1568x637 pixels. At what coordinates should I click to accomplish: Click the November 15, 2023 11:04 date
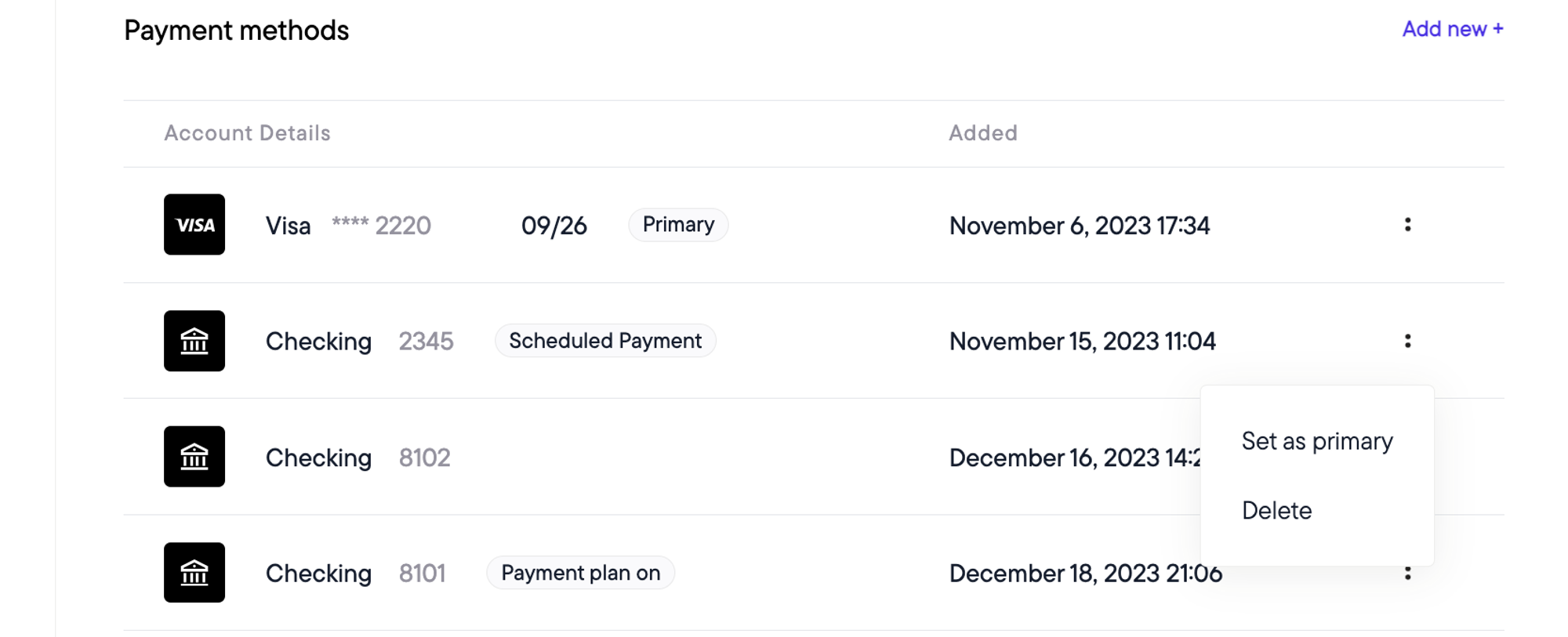1083,342
